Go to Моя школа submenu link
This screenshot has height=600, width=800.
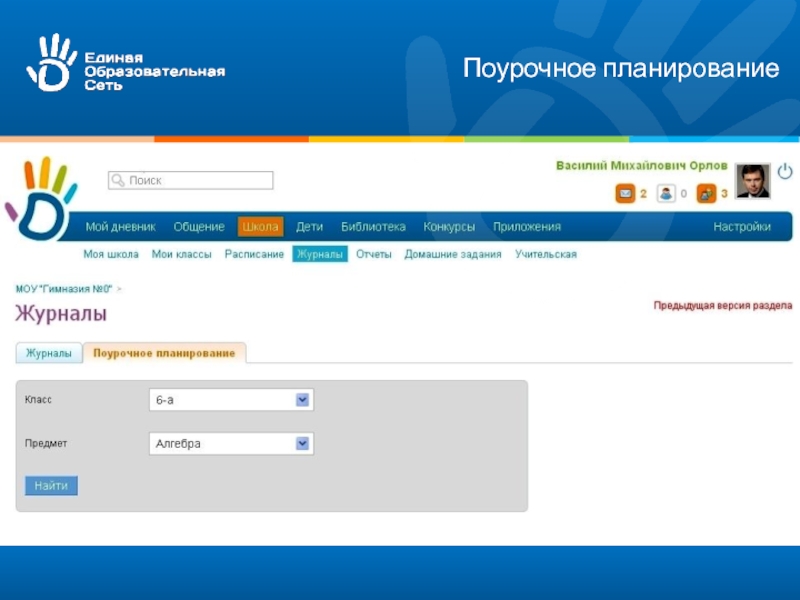click(x=111, y=254)
